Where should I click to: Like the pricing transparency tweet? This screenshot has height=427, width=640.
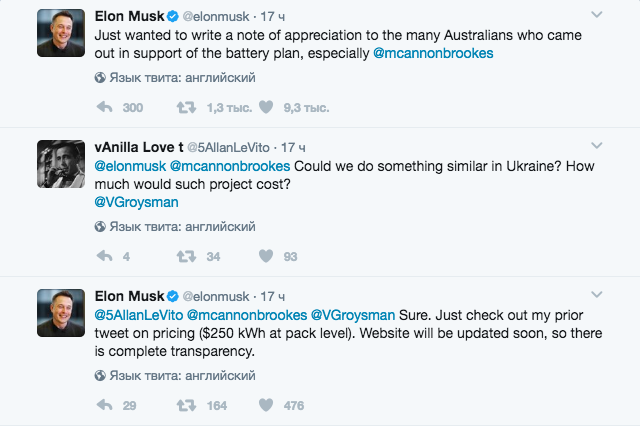point(265,405)
